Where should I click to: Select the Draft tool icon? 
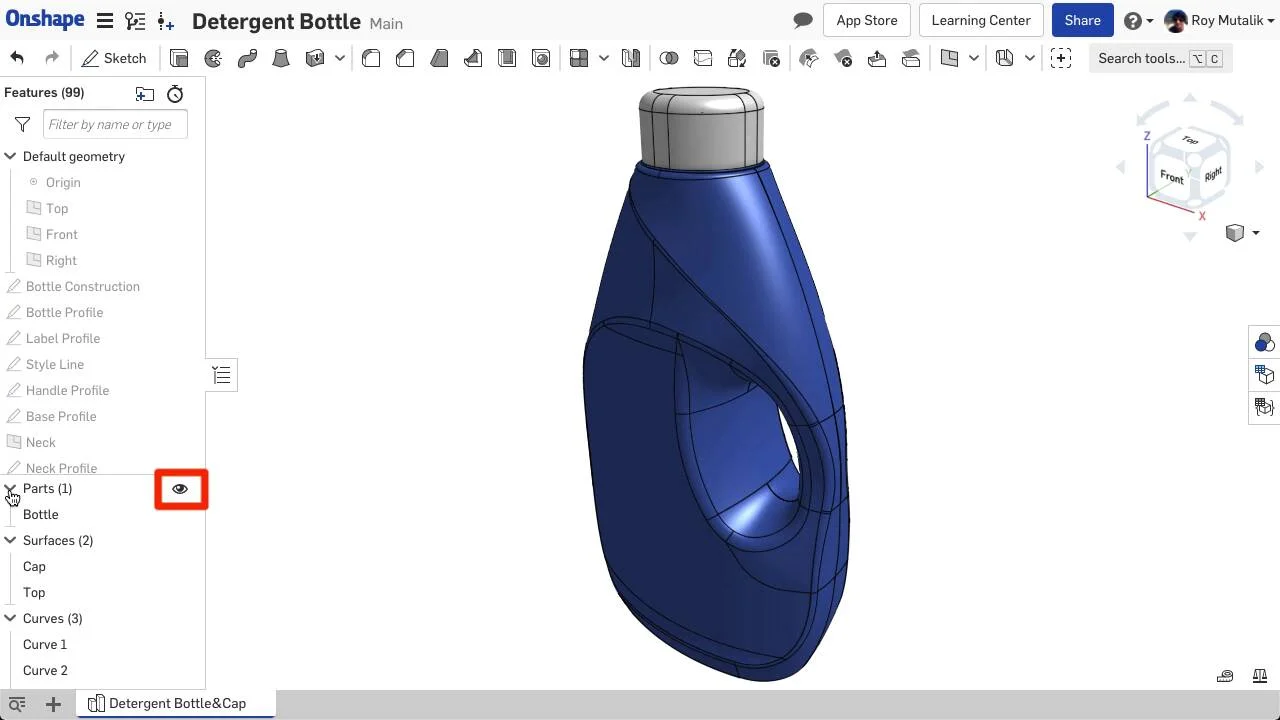(x=439, y=58)
